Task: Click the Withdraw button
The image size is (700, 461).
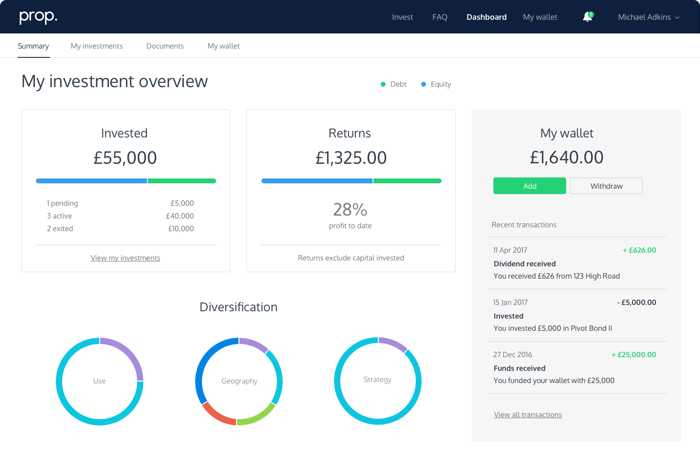Action: click(x=606, y=186)
